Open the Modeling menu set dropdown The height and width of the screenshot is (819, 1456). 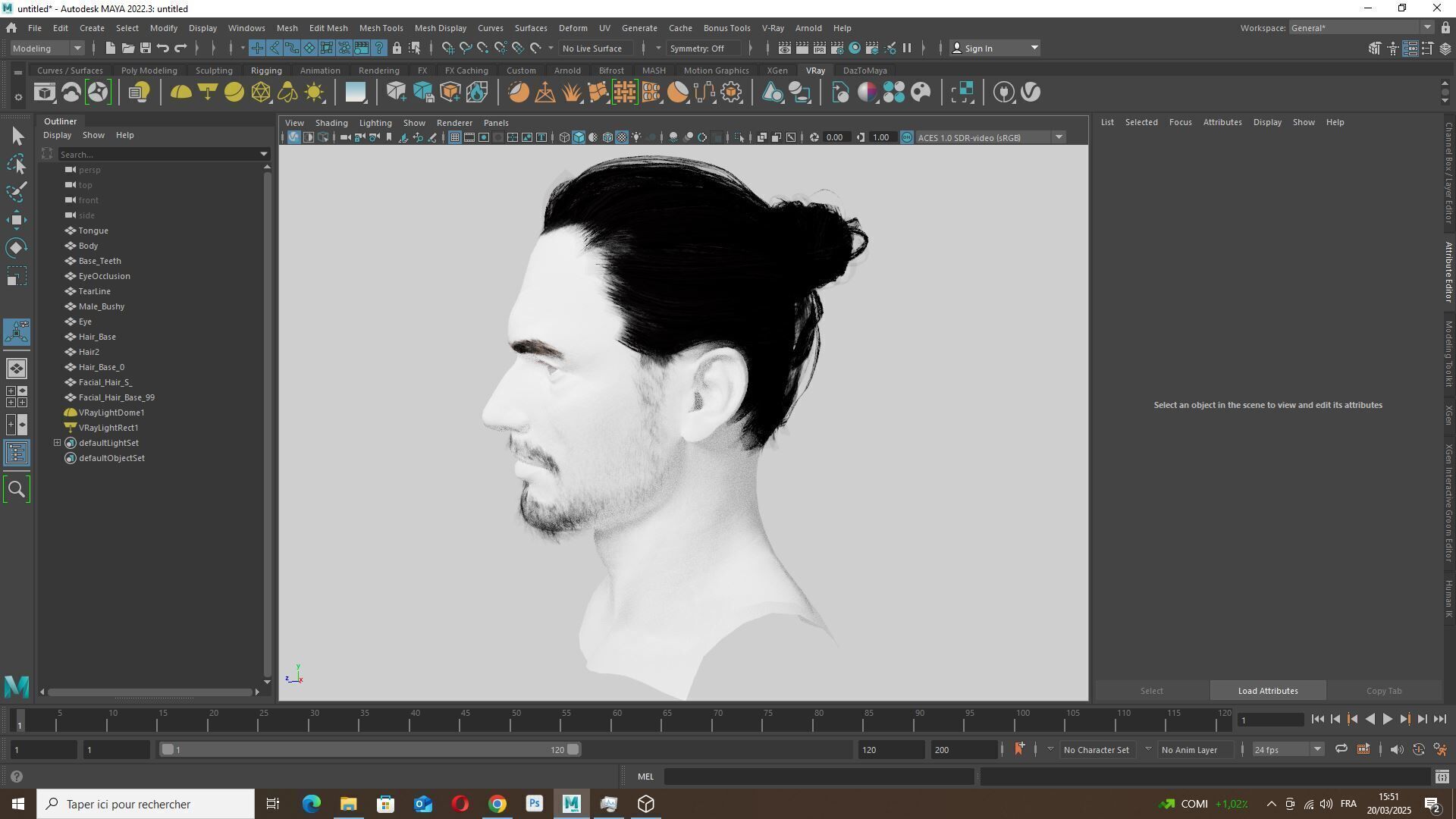(47, 49)
